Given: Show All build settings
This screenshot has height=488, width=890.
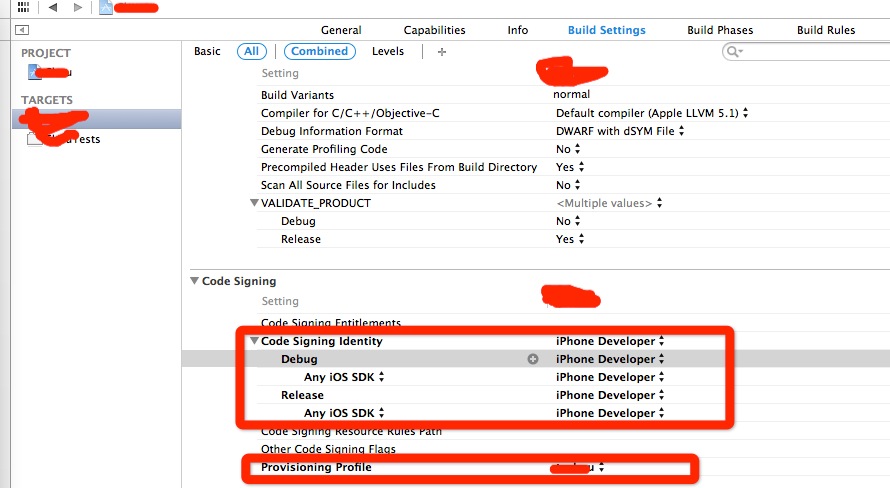Looking at the screenshot, I should click(251, 51).
